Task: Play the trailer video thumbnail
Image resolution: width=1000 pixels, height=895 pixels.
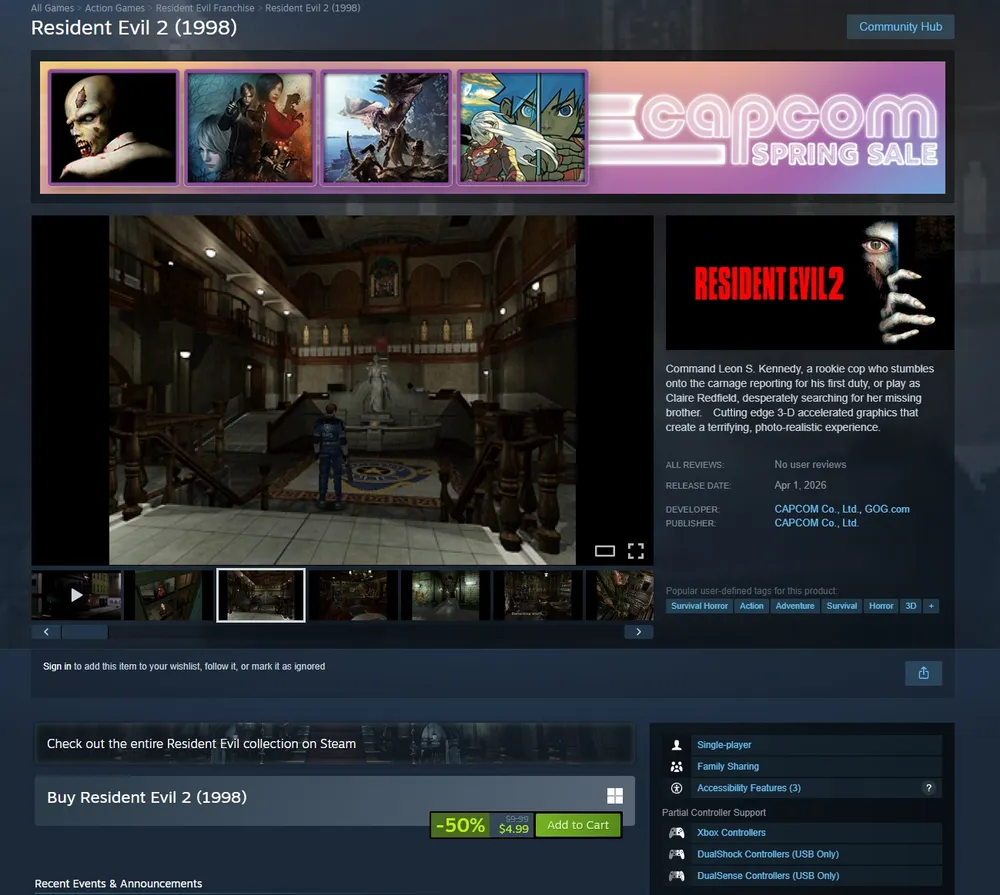Action: 77,595
